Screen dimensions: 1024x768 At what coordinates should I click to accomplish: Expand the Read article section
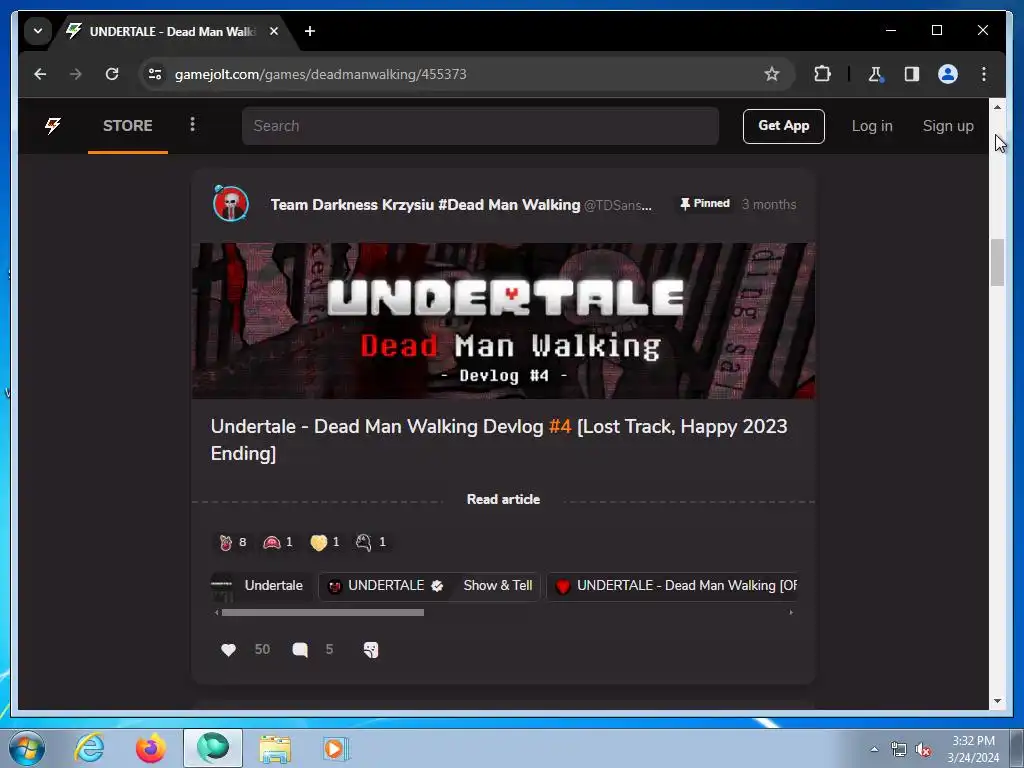[503, 500]
